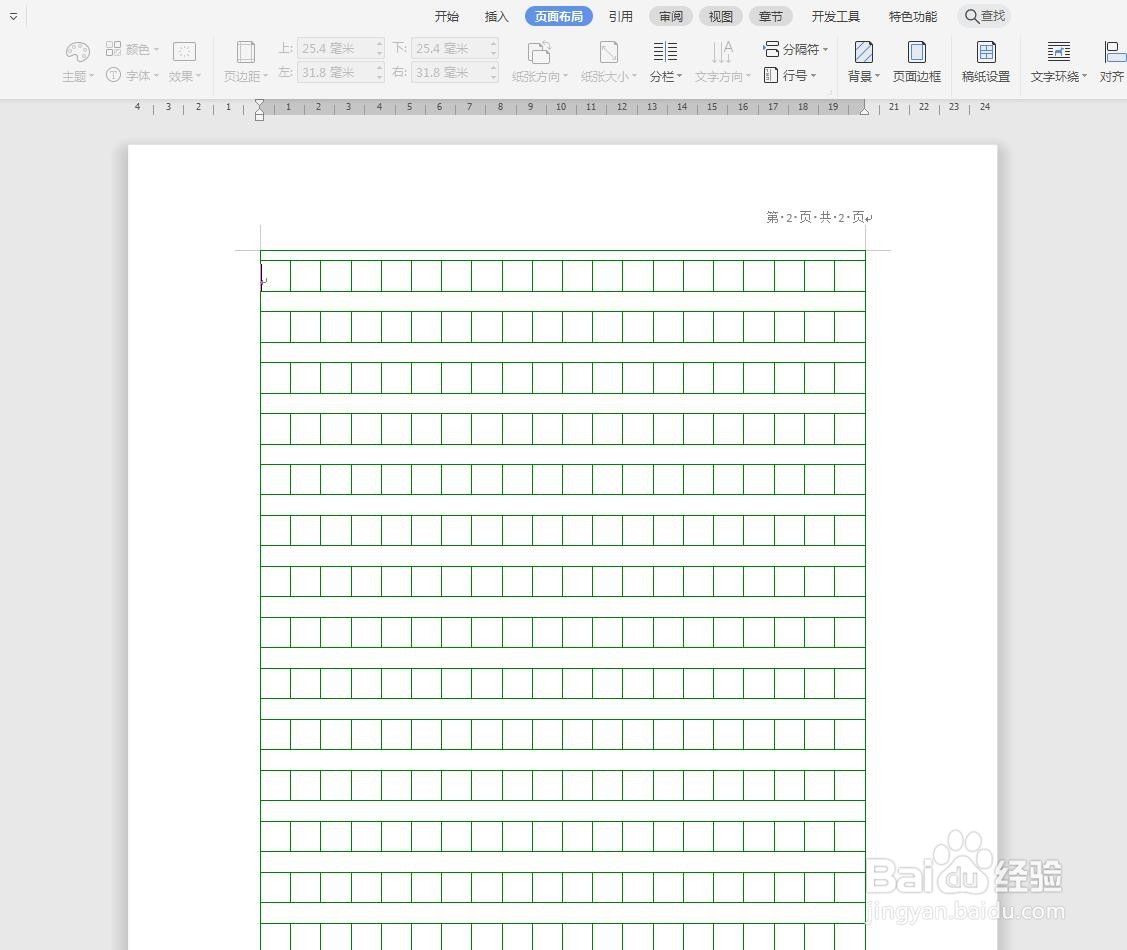This screenshot has height=950, width=1127.
Task: Open the 审阅 review tab
Action: (670, 15)
